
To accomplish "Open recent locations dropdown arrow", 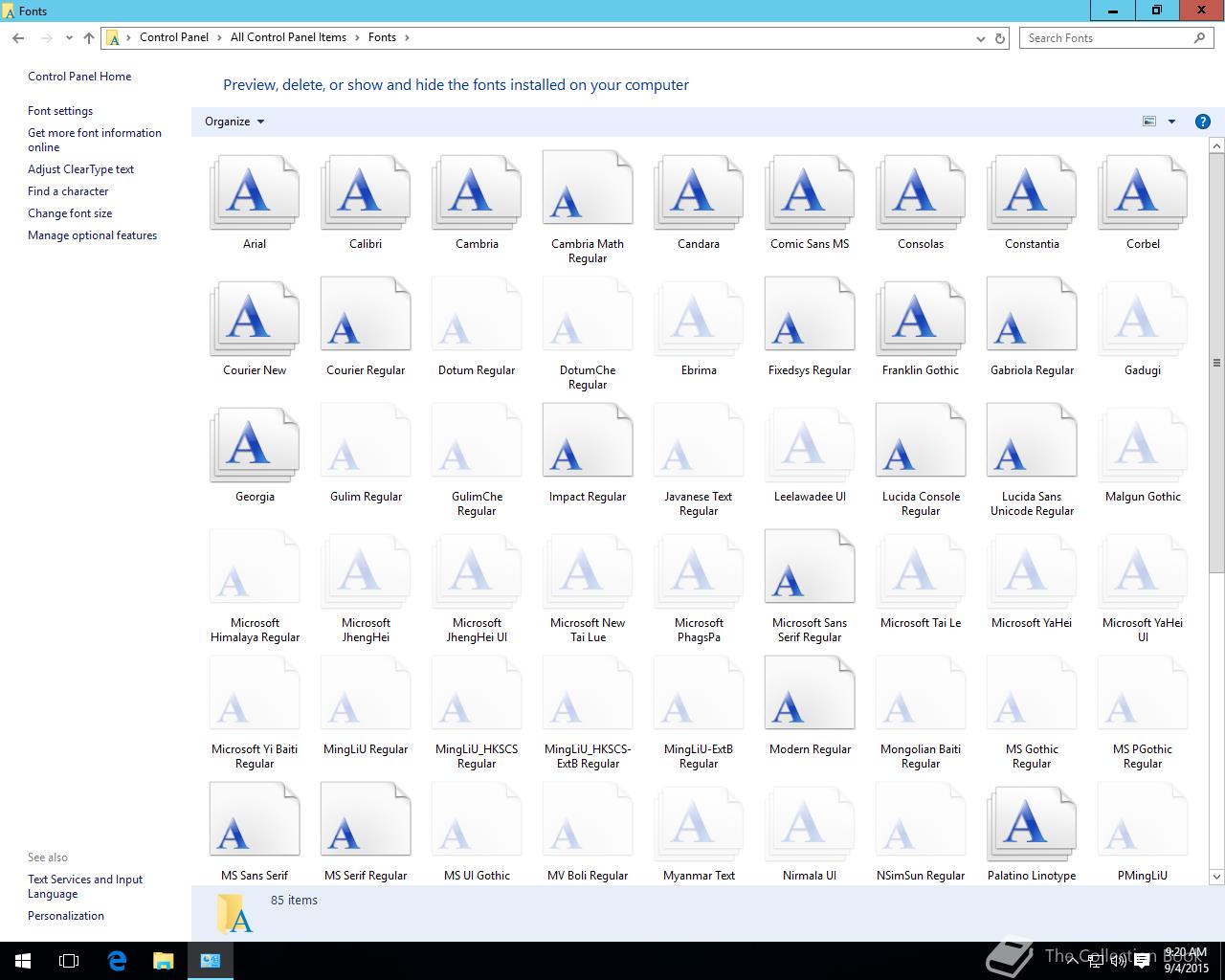I will [x=69, y=38].
